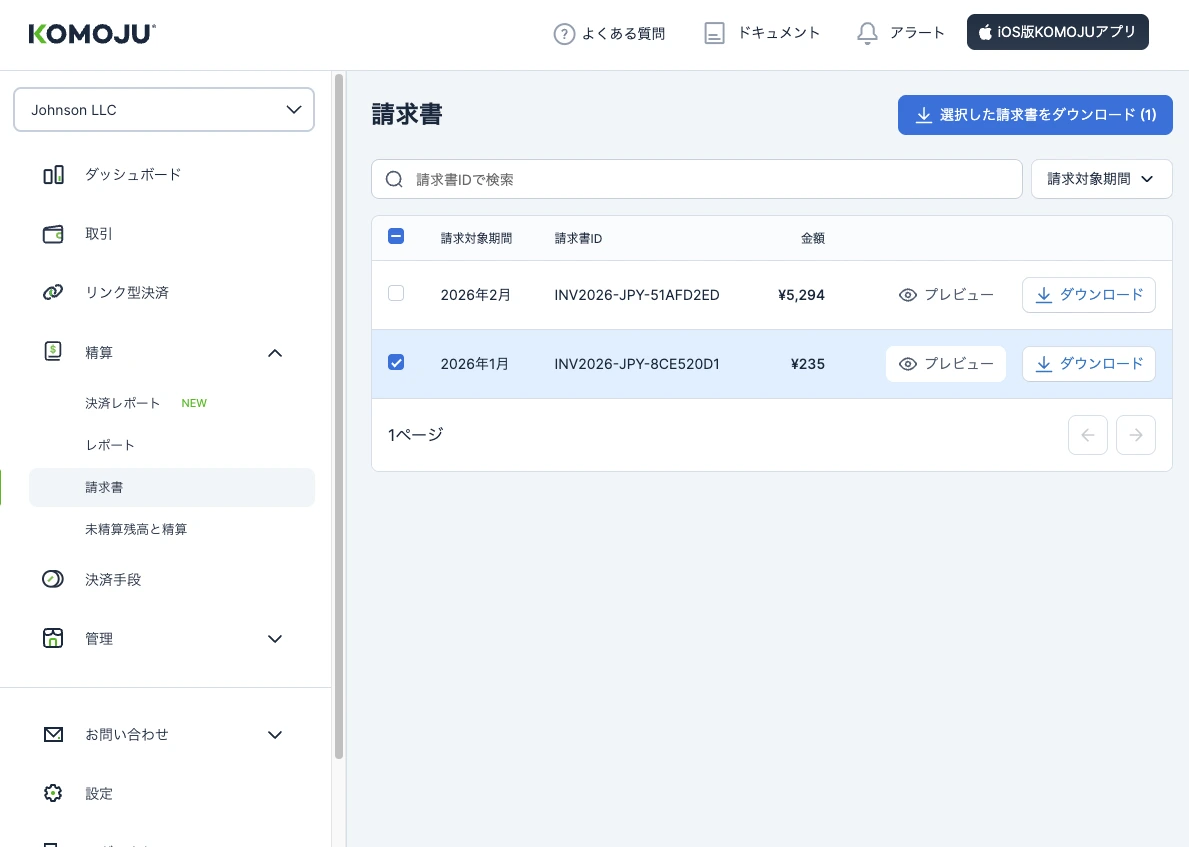The image size is (1189, 847).
Task: Click the magnifier icon in search box
Action: (x=394, y=180)
